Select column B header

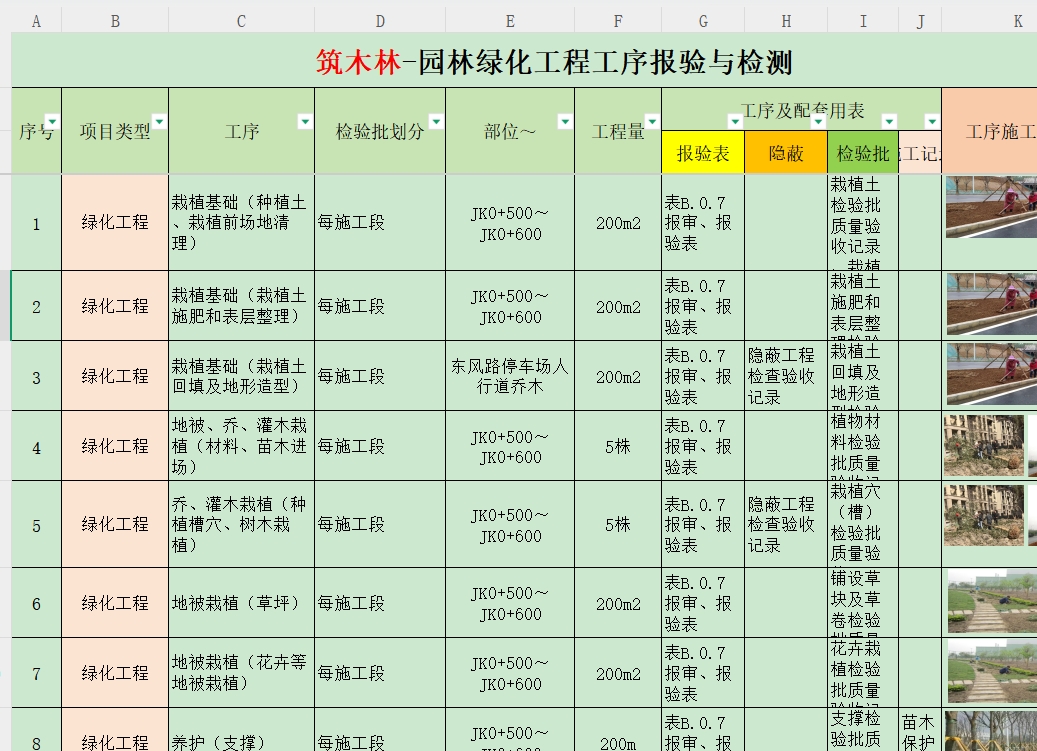tap(115, 21)
